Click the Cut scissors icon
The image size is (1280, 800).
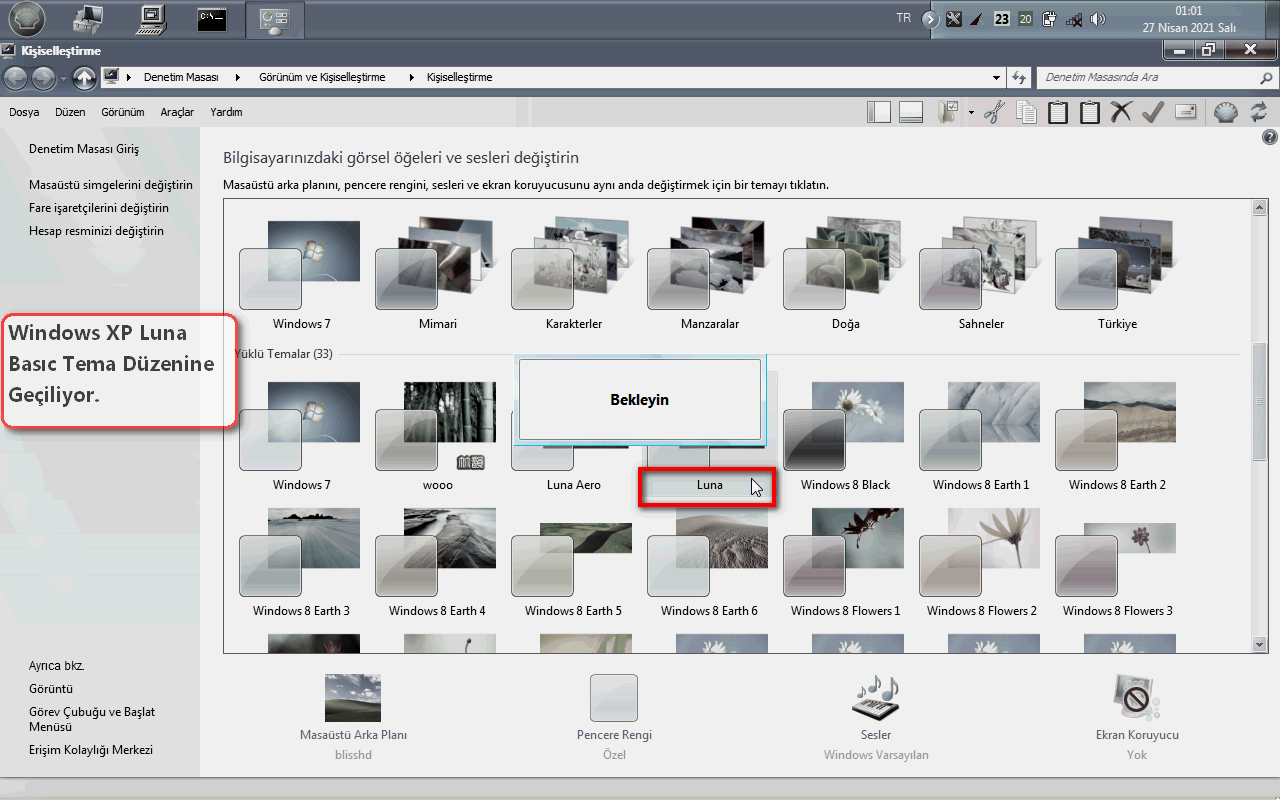click(x=993, y=112)
